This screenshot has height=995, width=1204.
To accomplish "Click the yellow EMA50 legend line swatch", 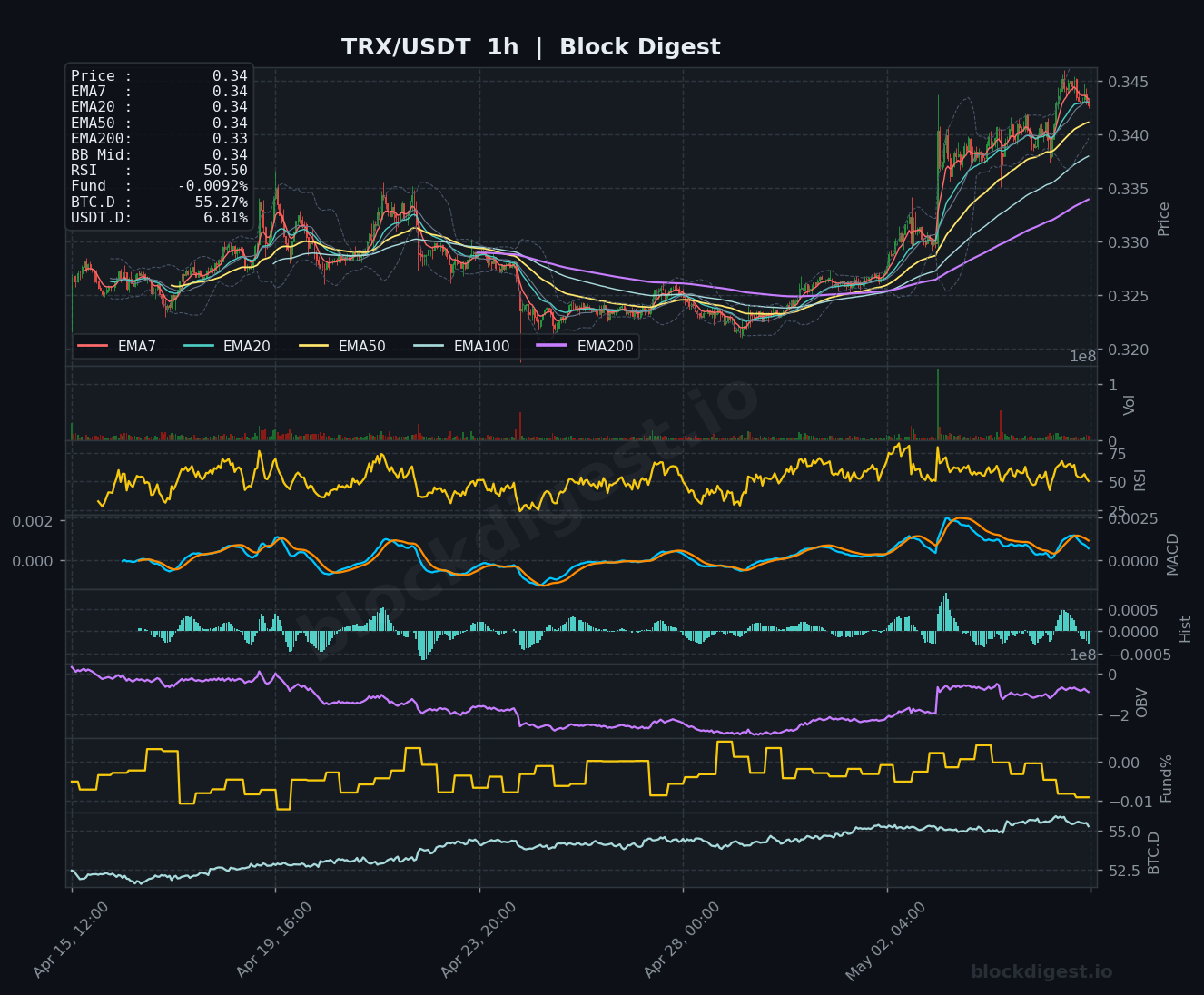I will [x=314, y=346].
